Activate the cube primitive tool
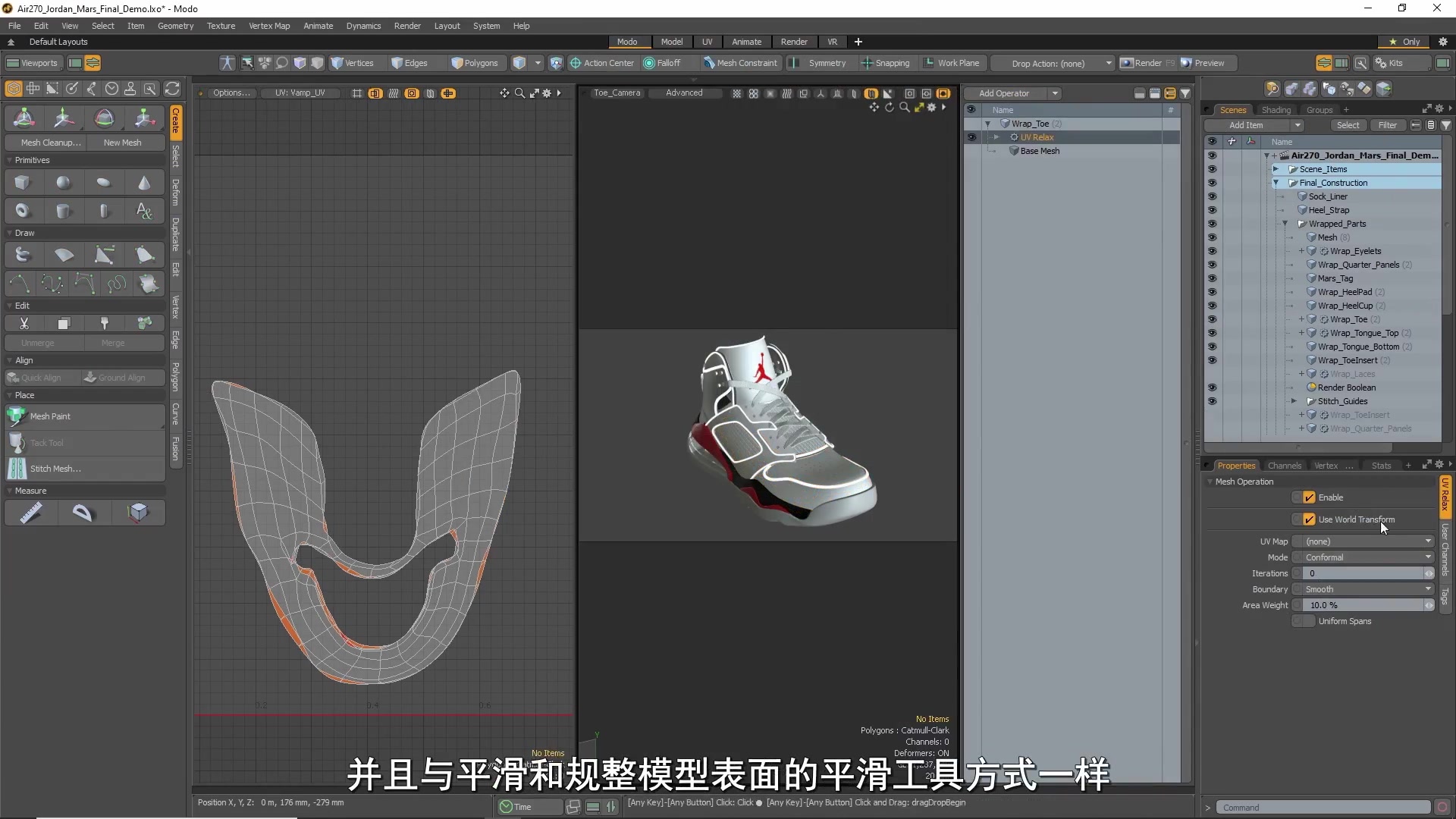The width and height of the screenshot is (1456, 819). tap(22, 182)
